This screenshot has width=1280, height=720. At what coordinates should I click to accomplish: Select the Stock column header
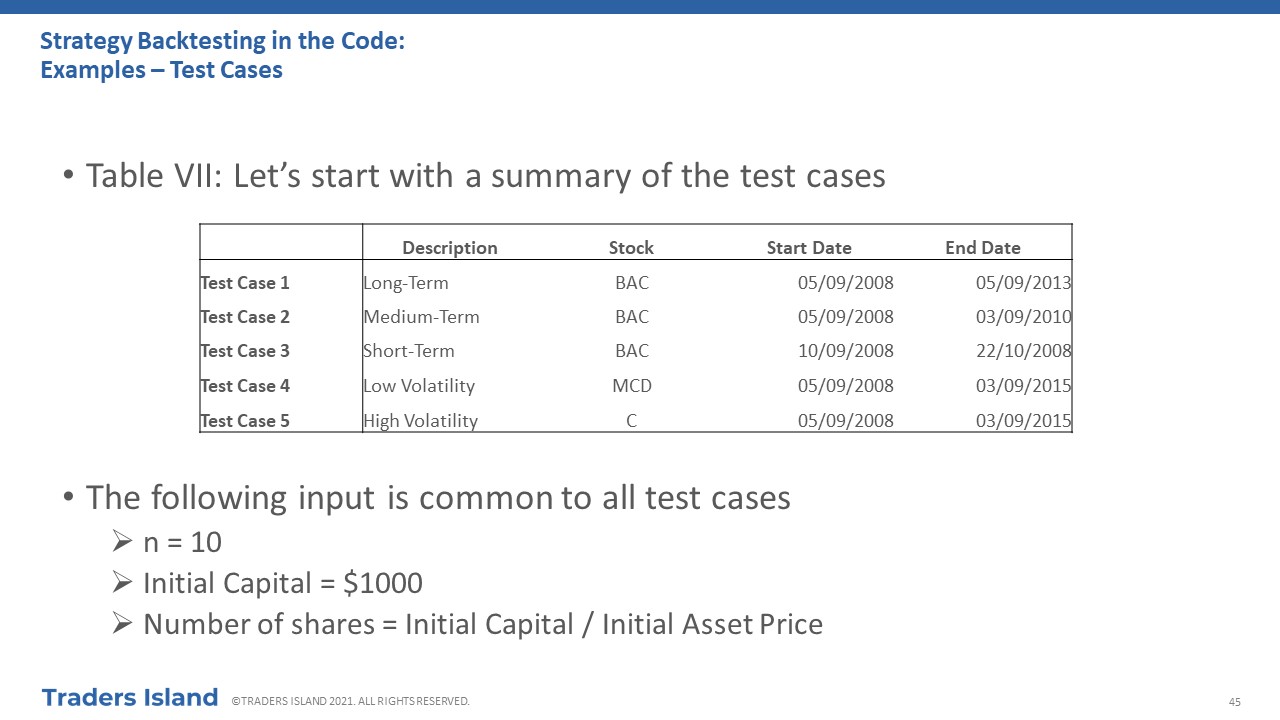coord(631,248)
